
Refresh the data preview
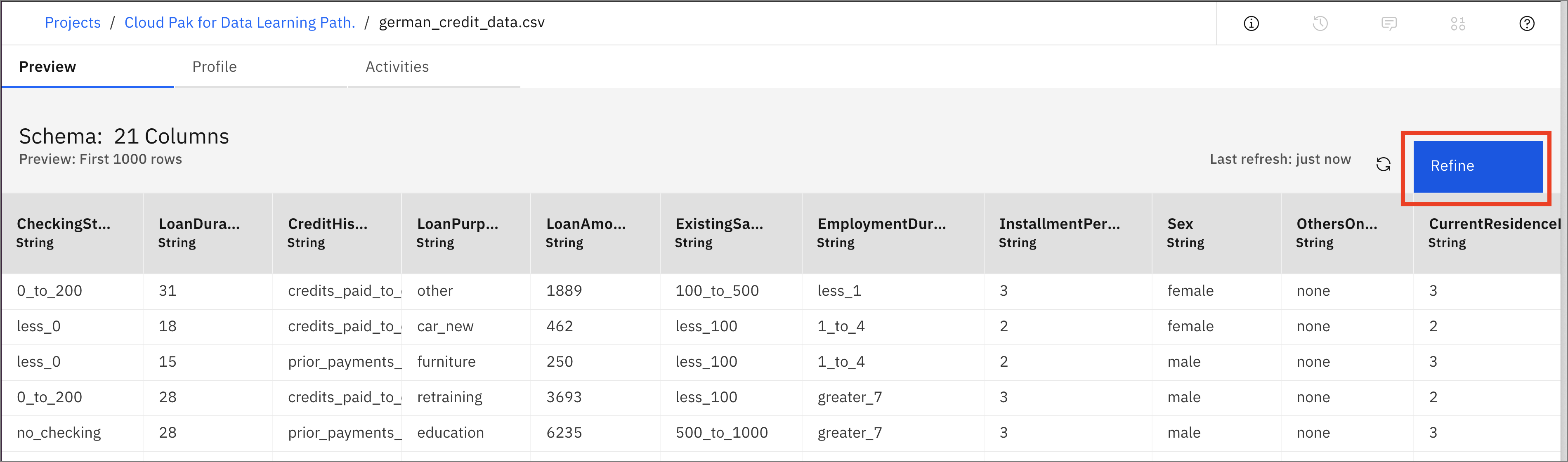coord(1383,164)
